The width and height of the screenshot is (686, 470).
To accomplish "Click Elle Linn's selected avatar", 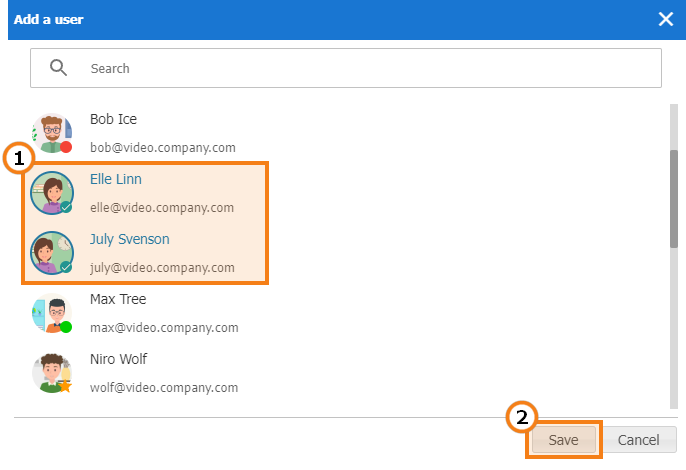I will (x=52, y=193).
